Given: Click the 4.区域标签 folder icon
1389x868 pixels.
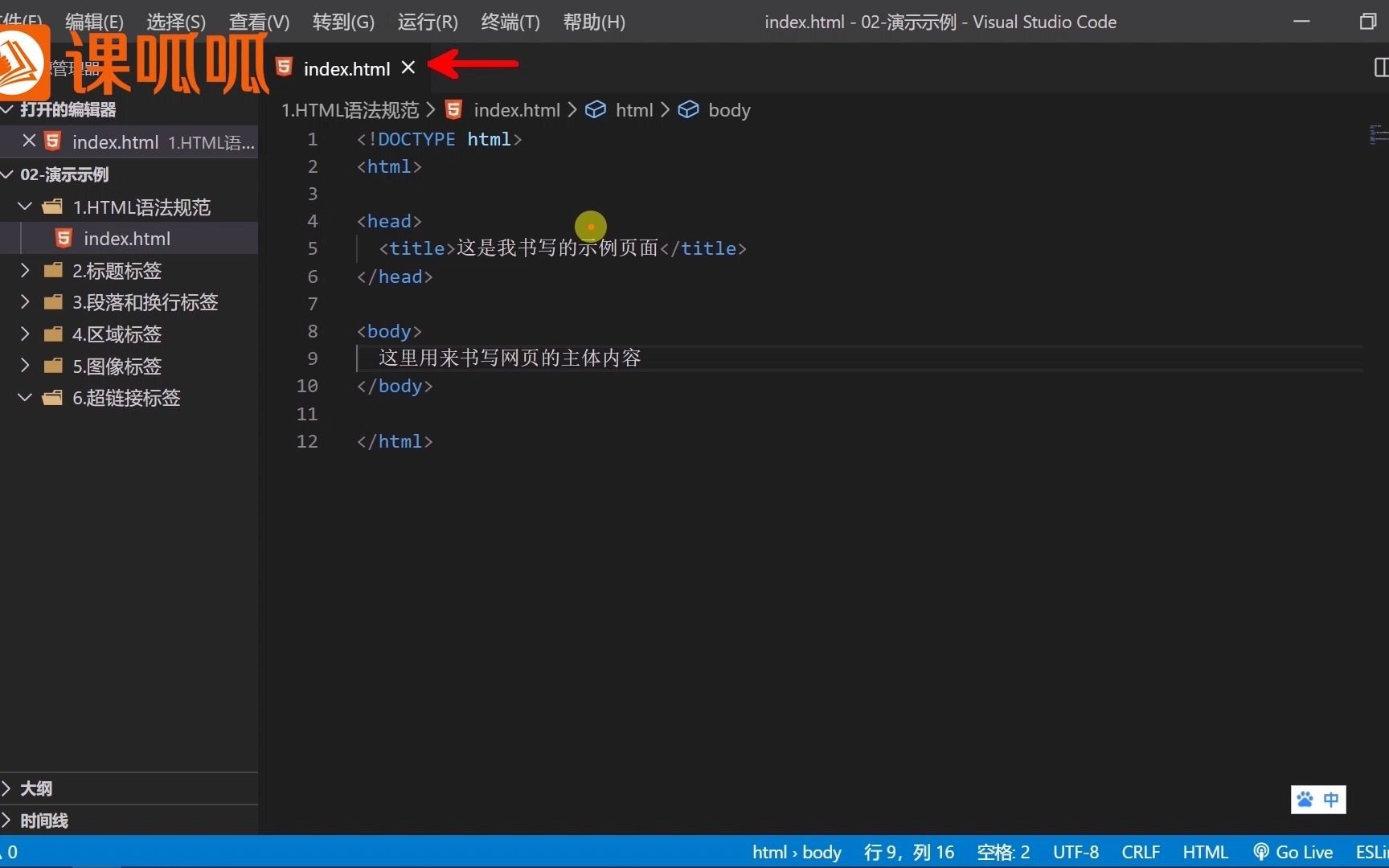Looking at the screenshot, I should click(x=53, y=334).
